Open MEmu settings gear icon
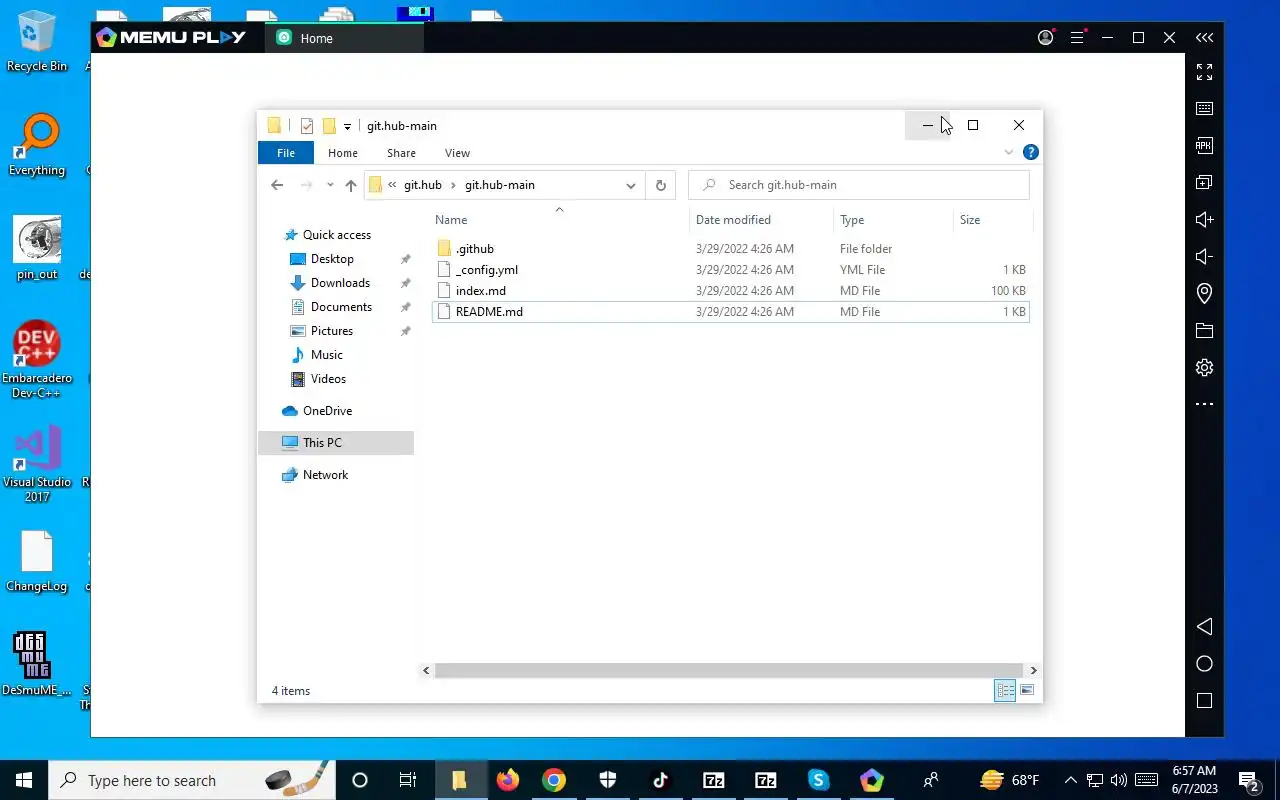Viewport: 1280px width, 800px height. pos(1204,367)
